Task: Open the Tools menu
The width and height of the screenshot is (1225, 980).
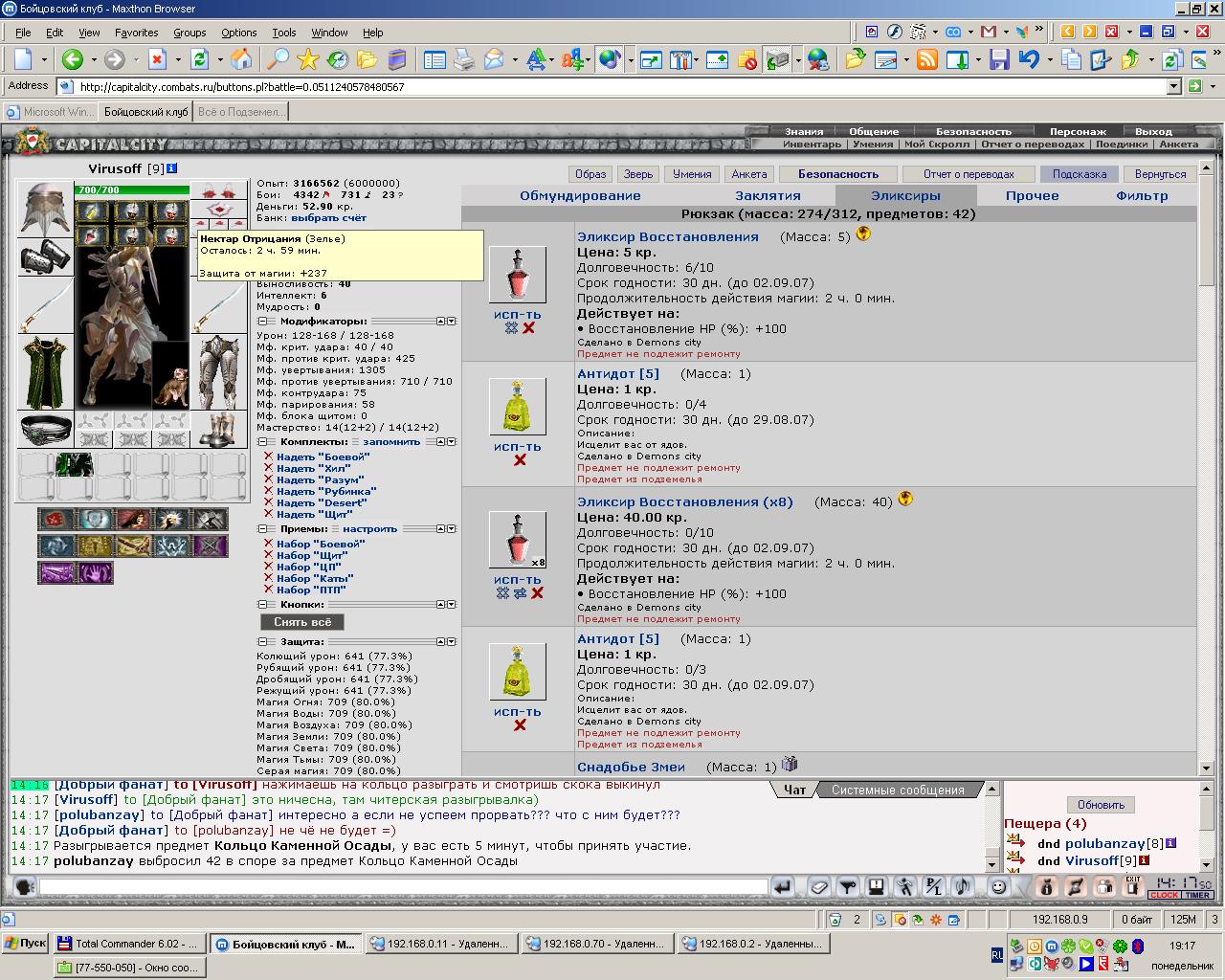Action: click(x=283, y=33)
